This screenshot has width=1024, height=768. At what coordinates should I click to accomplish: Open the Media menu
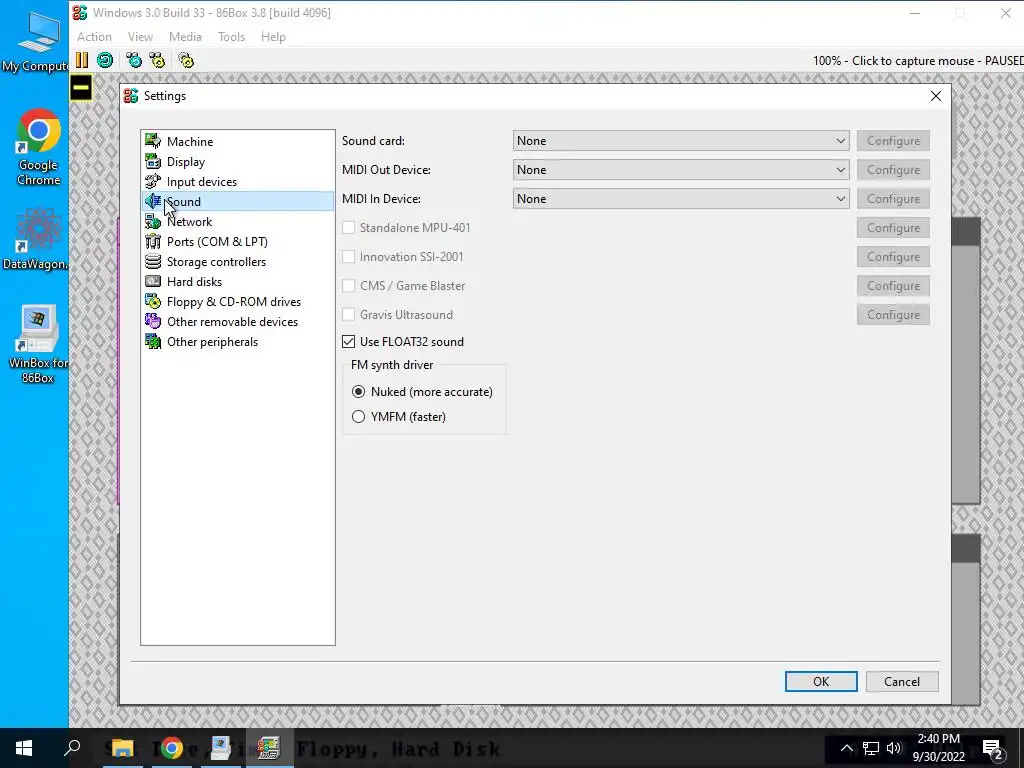[185, 37]
